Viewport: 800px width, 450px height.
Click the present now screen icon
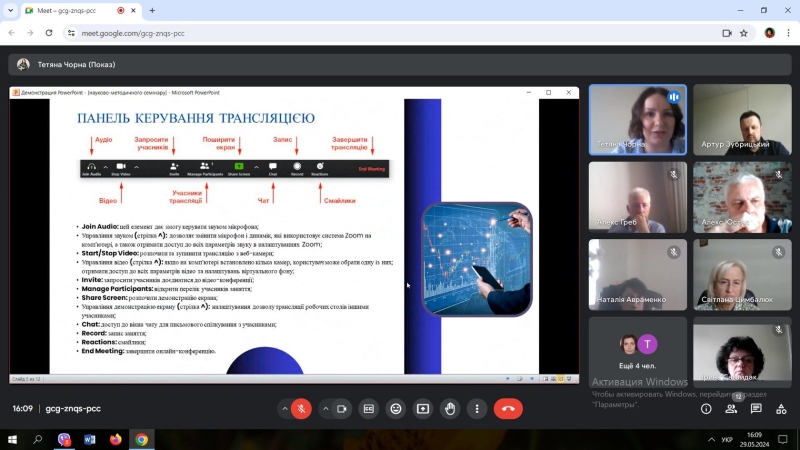[x=423, y=409]
